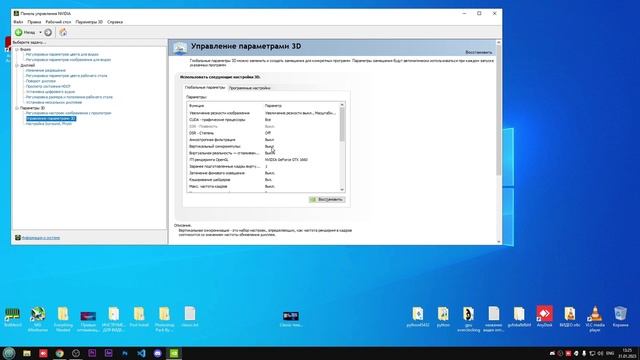Open the Рабочий стол menu
Screen dimensions: 640x360
pyautogui.click(x=58, y=22)
